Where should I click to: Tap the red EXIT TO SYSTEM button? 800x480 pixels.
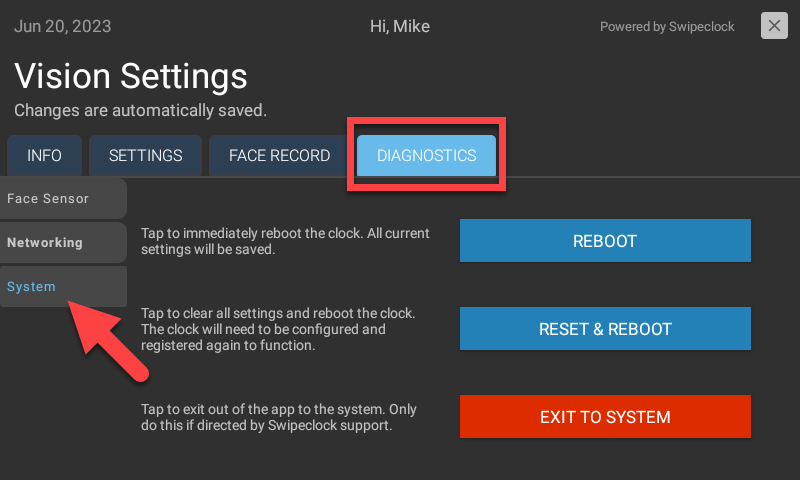605,417
